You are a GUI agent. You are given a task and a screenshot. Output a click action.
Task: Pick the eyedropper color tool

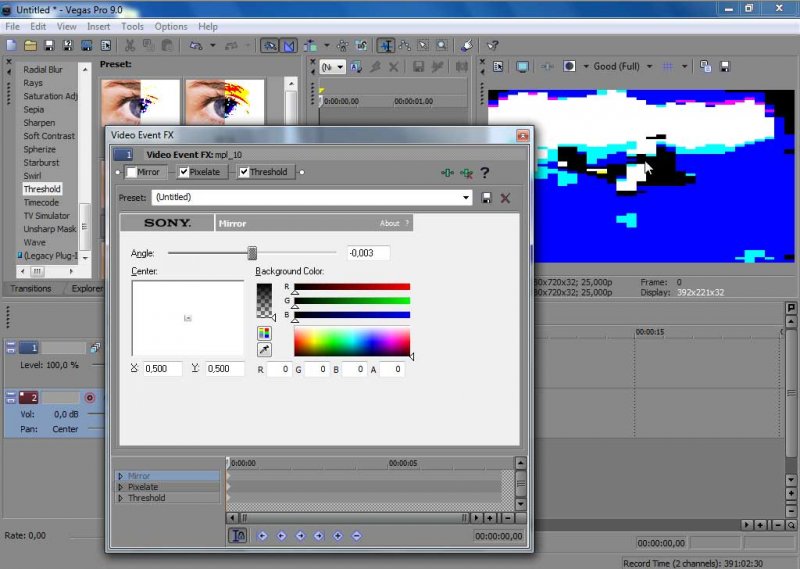point(264,350)
